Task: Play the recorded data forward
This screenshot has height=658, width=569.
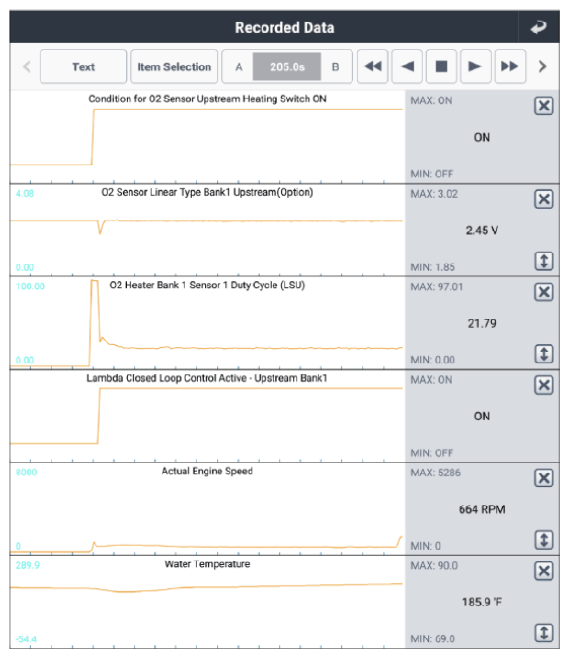Action: [x=475, y=66]
